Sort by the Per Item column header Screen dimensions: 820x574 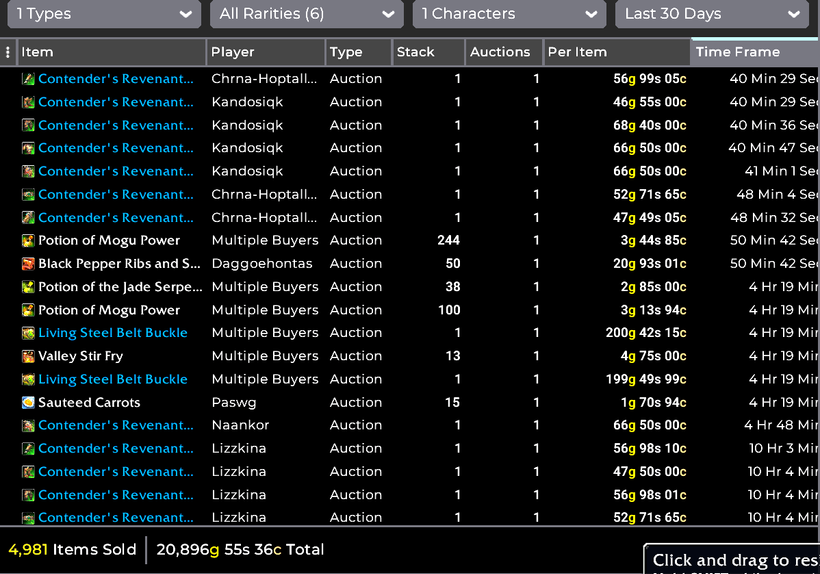[x=615, y=52]
